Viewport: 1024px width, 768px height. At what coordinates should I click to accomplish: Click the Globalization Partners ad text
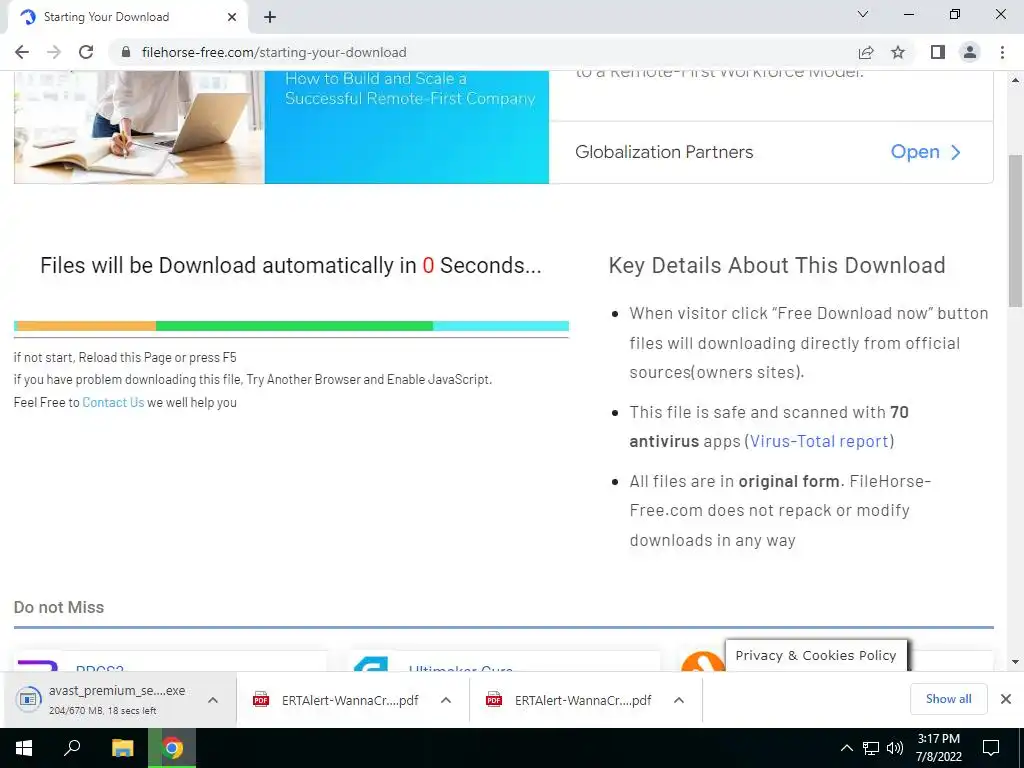[664, 152]
